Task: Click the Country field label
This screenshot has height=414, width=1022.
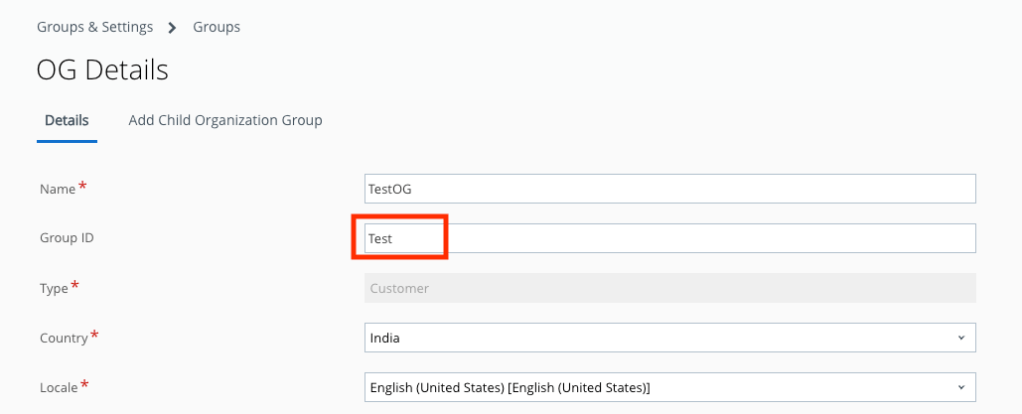Action: pos(63,338)
